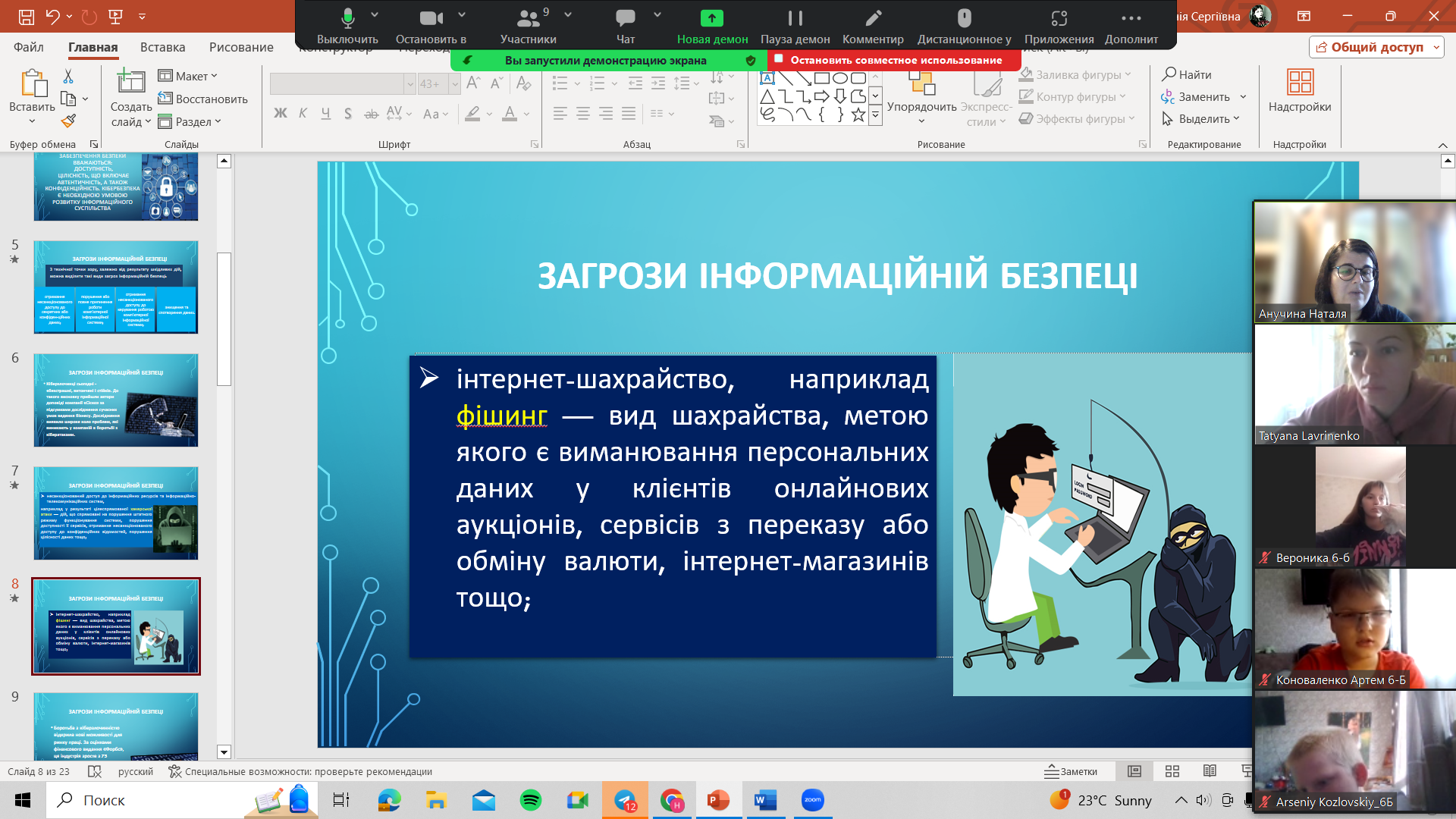Align text right

[x=606, y=114]
